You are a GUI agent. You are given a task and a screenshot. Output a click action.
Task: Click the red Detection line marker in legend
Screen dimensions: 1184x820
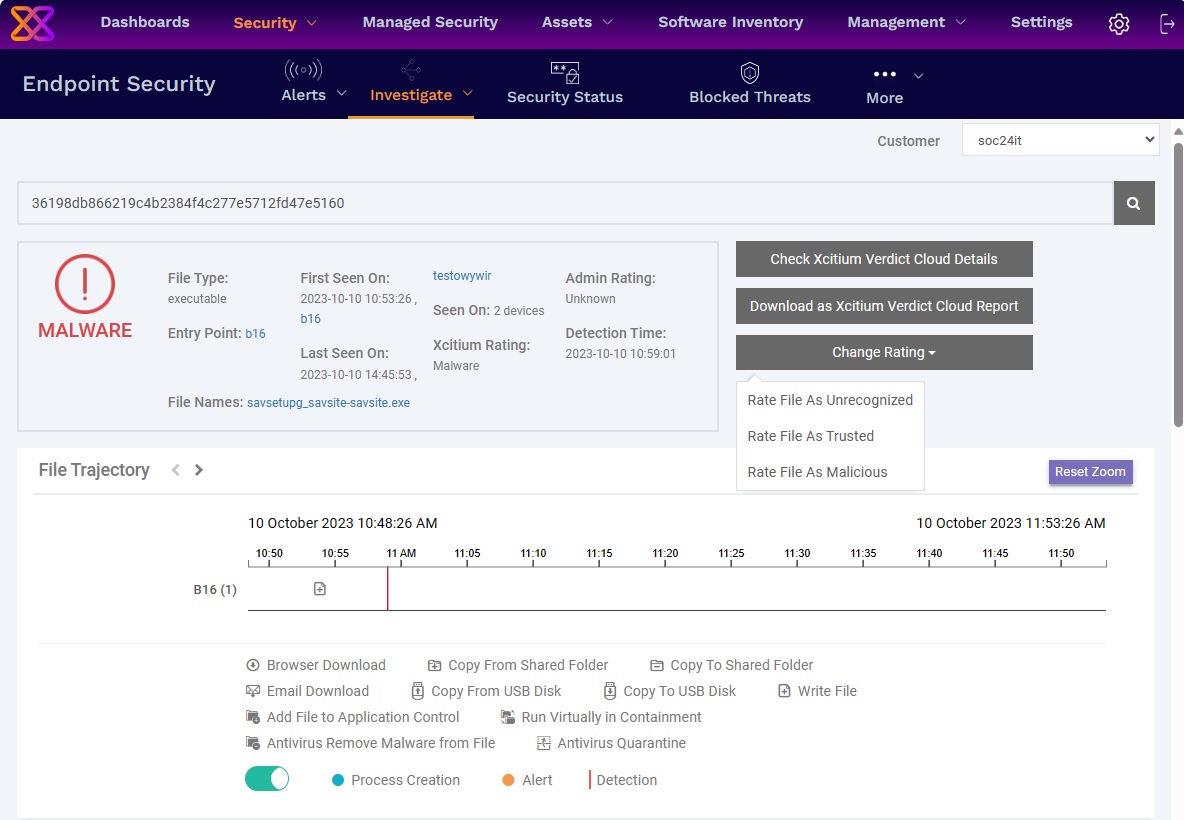point(590,780)
